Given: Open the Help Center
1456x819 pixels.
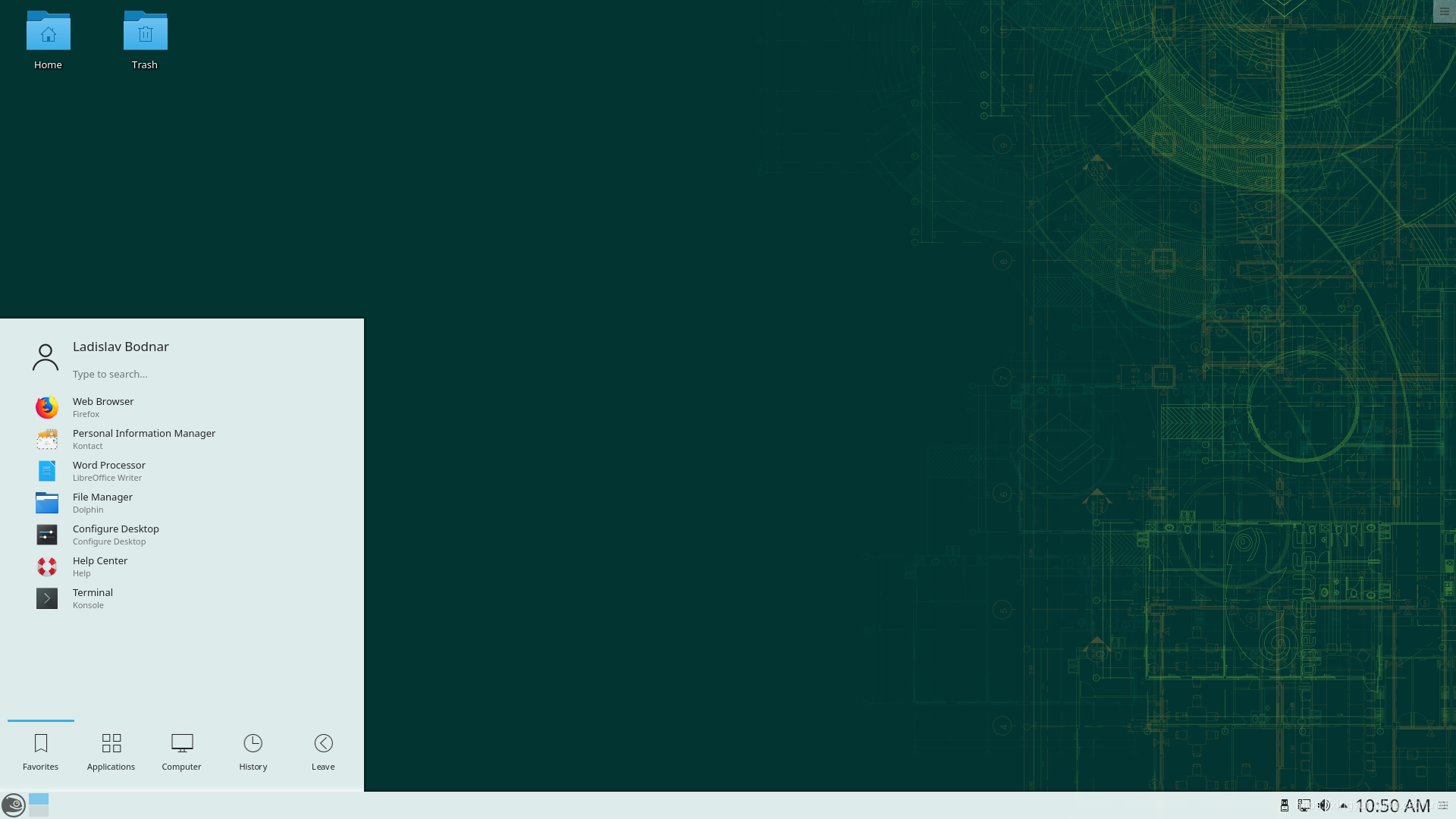Looking at the screenshot, I should coord(100,566).
